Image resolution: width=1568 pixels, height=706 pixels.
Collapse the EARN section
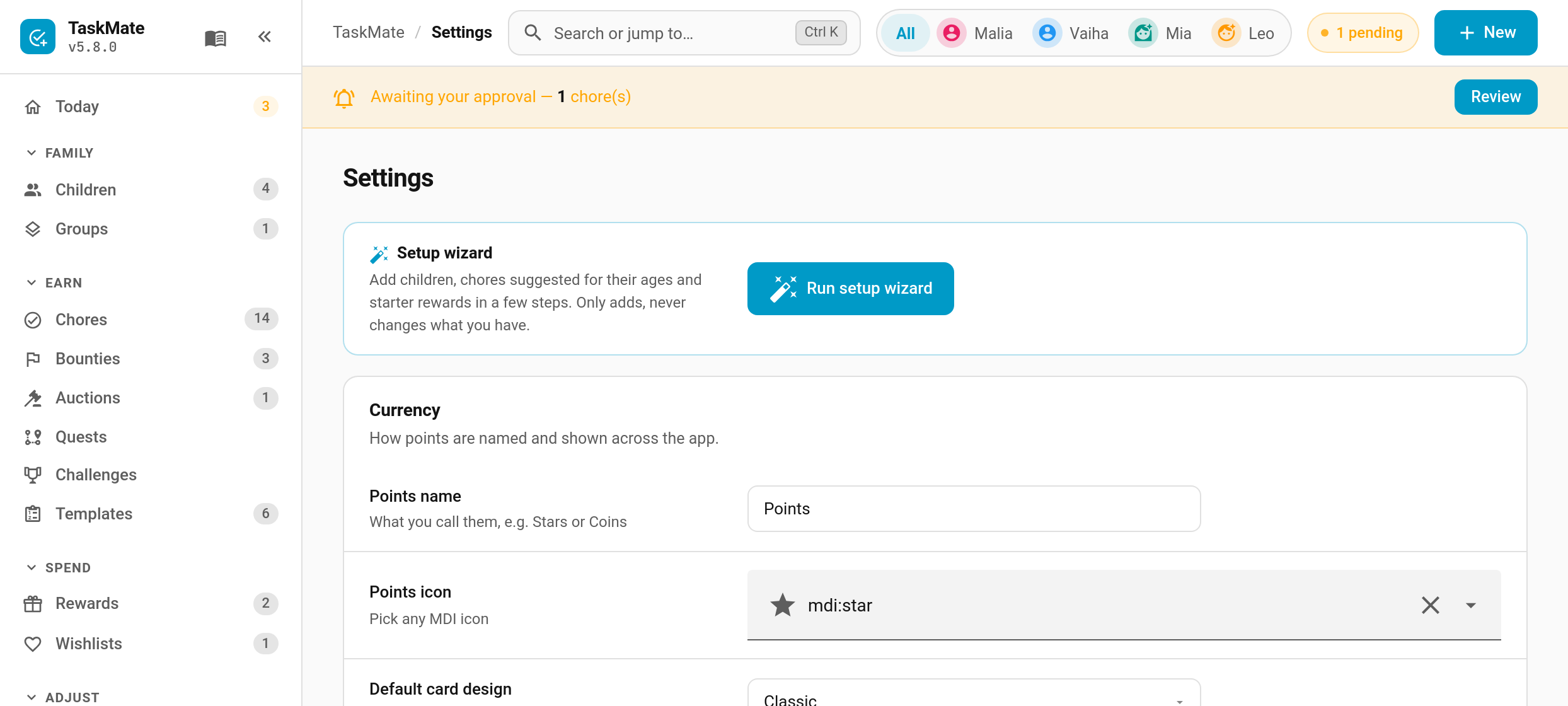(54, 283)
